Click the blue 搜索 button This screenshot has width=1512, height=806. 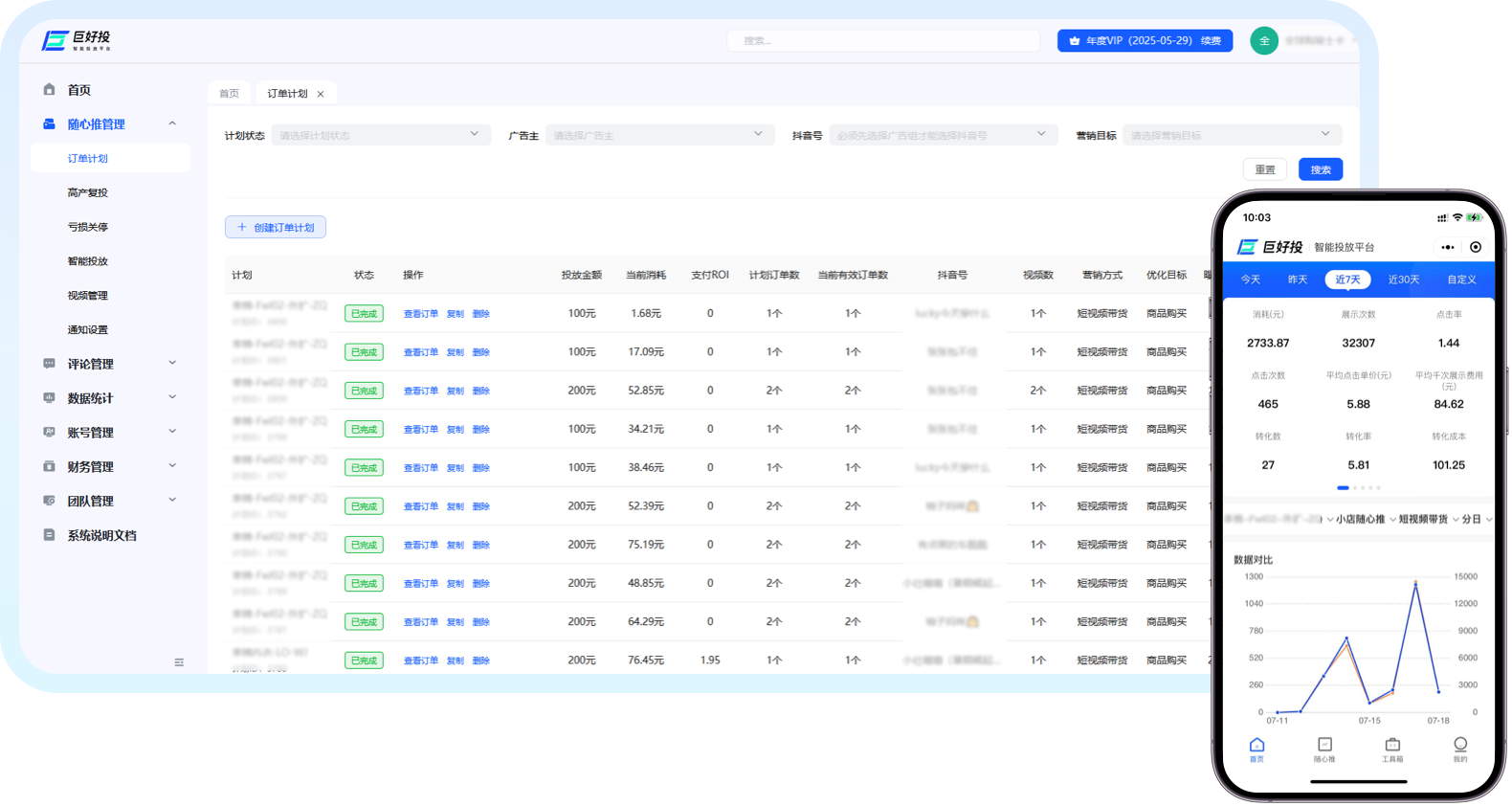(1321, 169)
